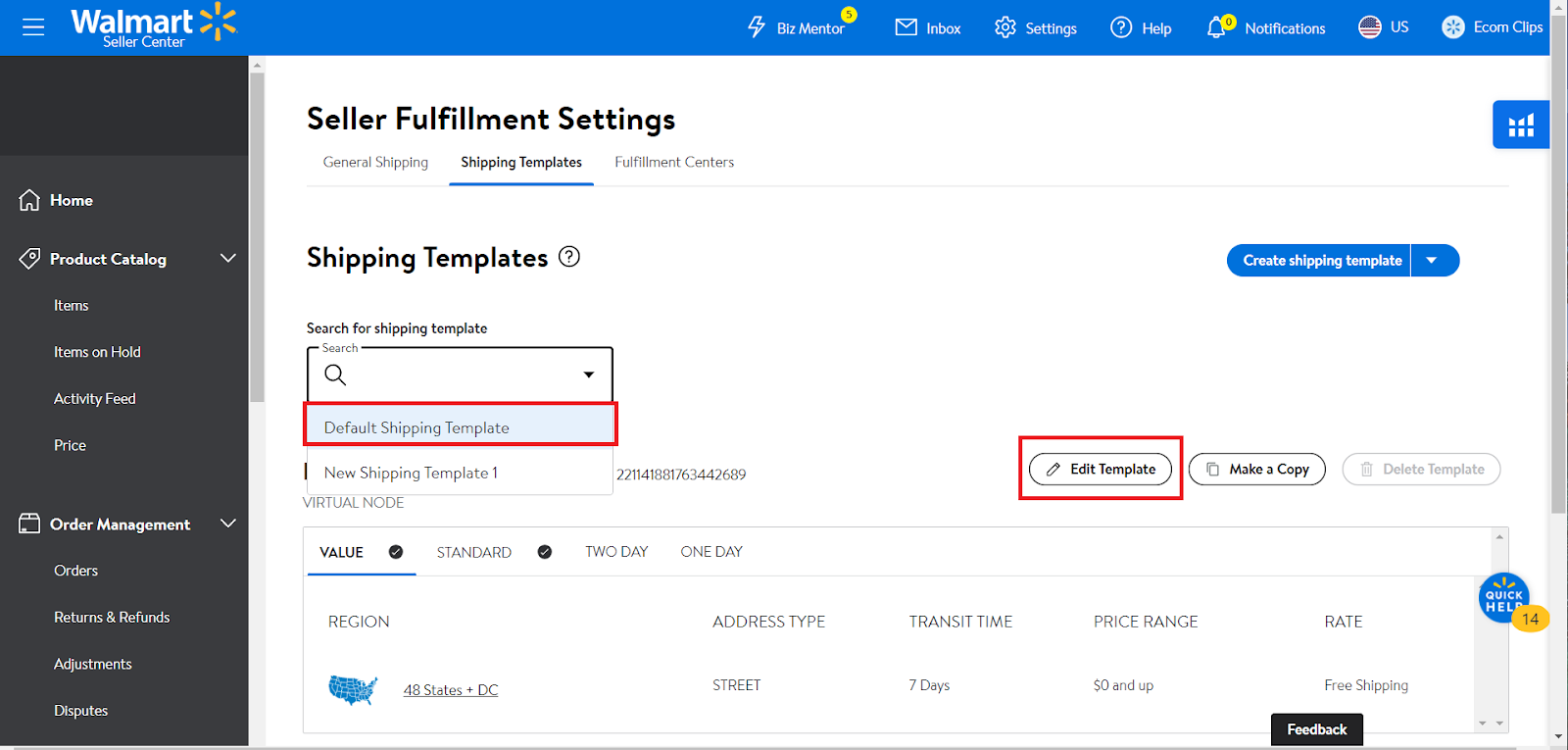1568x750 pixels.
Task: Select the STANDARD shipping method tab
Action: 494,552
